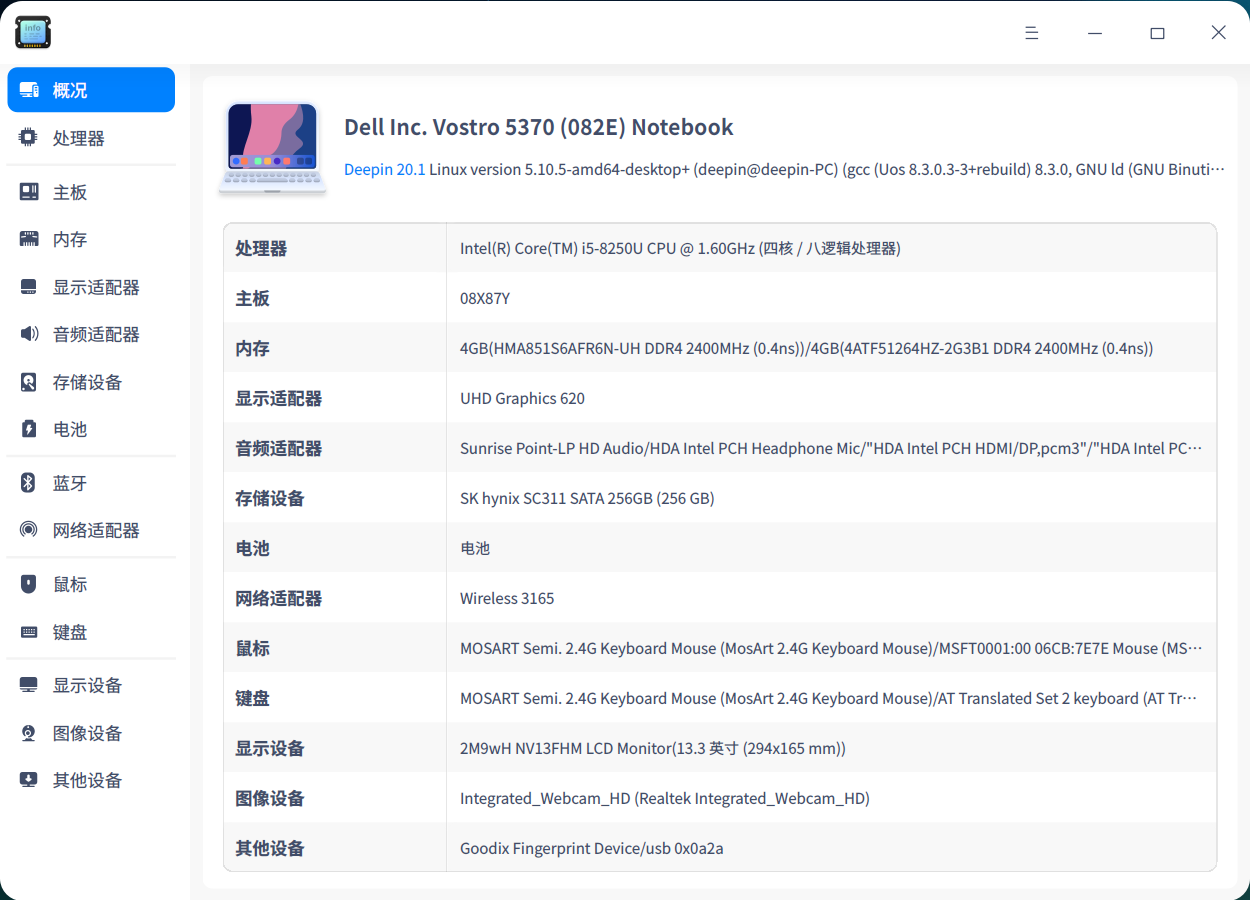Click the battery (电池) sidebar icon
Image resolution: width=1250 pixels, height=900 pixels.
29,429
